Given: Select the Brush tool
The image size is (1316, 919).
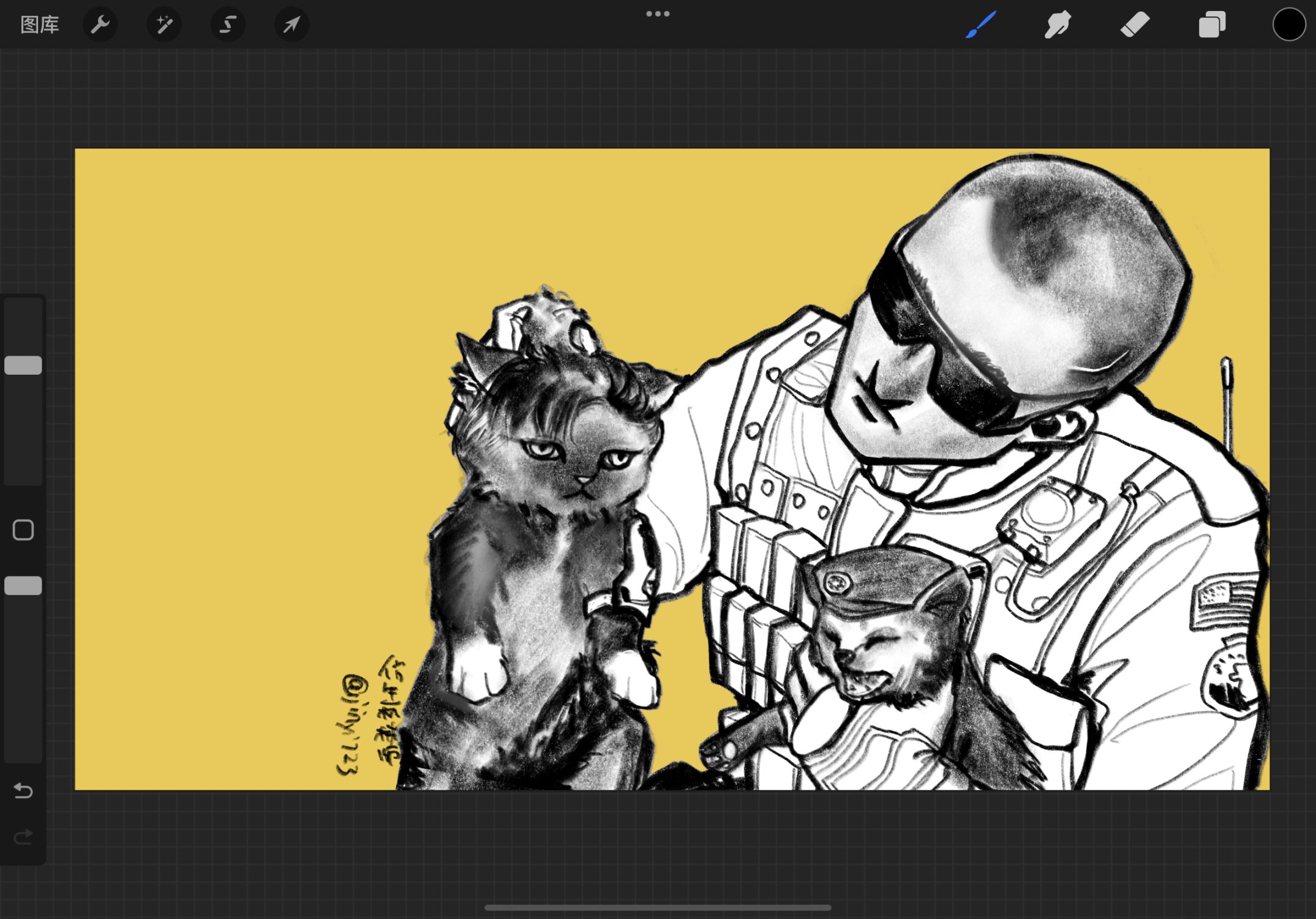Looking at the screenshot, I should (x=980, y=24).
